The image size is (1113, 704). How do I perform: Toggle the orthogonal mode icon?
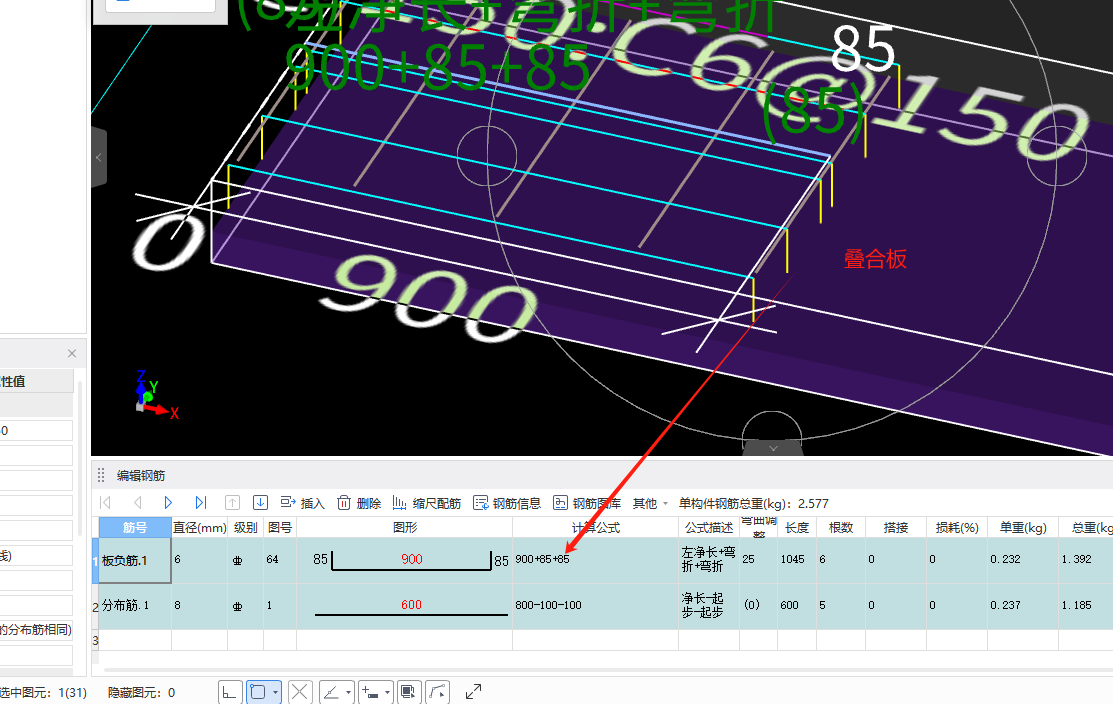click(x=229, y=692)
